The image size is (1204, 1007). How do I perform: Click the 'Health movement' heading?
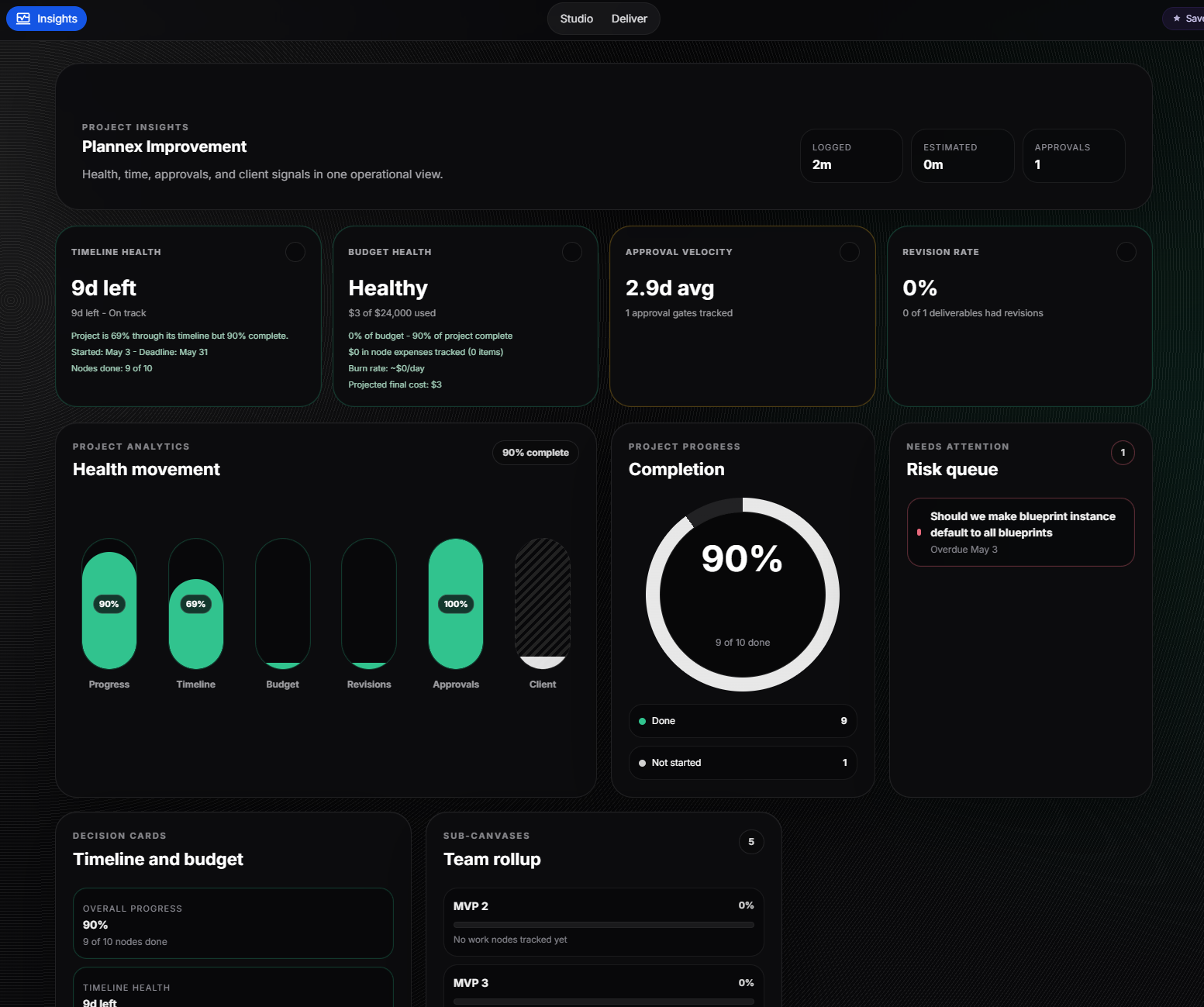[x=147, y=469]
